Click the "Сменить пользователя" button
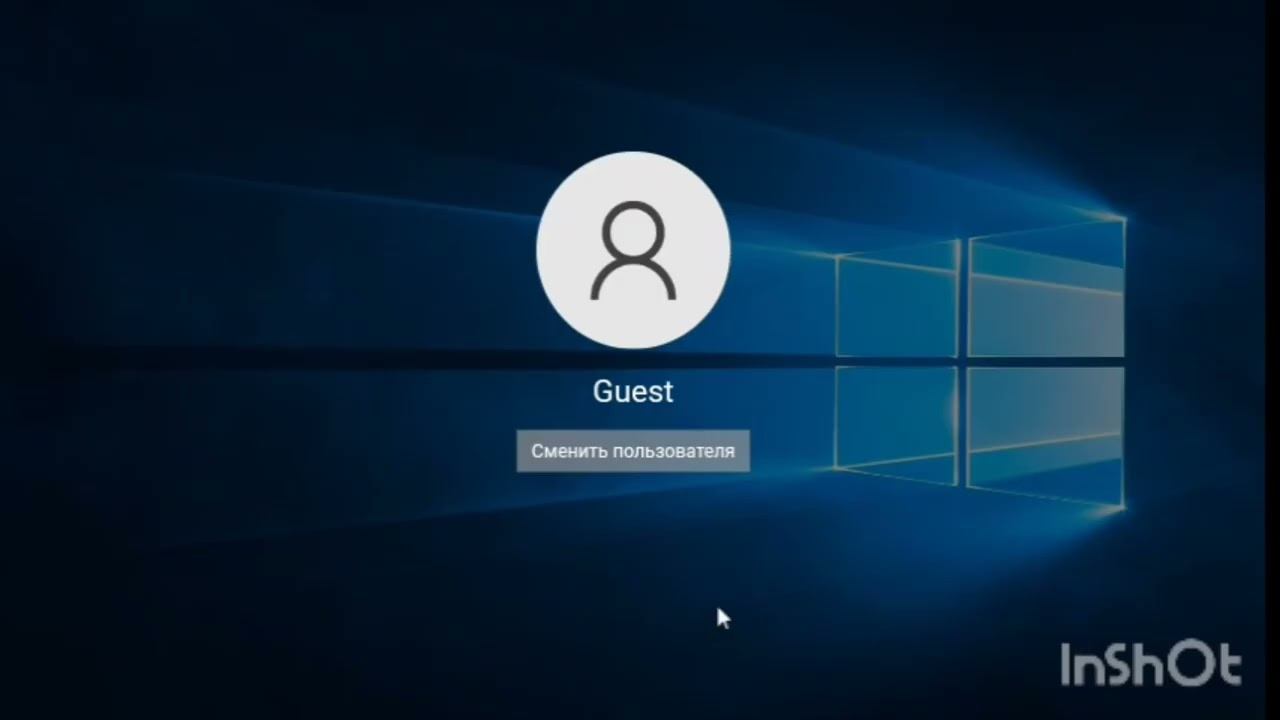The width and height of the screenshot is (1280, 720). point(633,451)
